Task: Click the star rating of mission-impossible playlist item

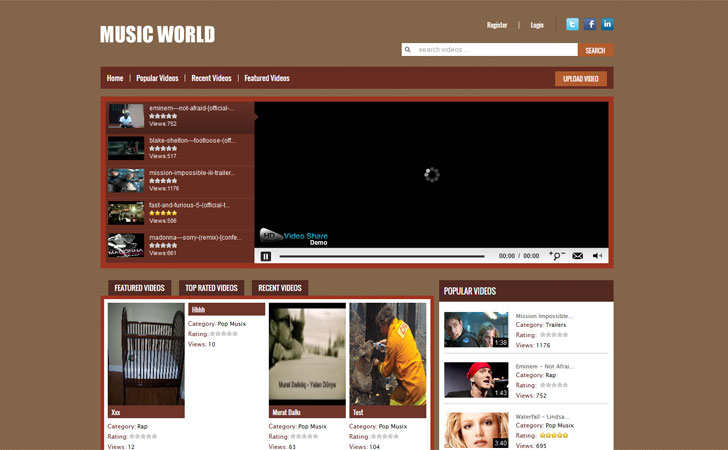Action: [x=163, y=181]
